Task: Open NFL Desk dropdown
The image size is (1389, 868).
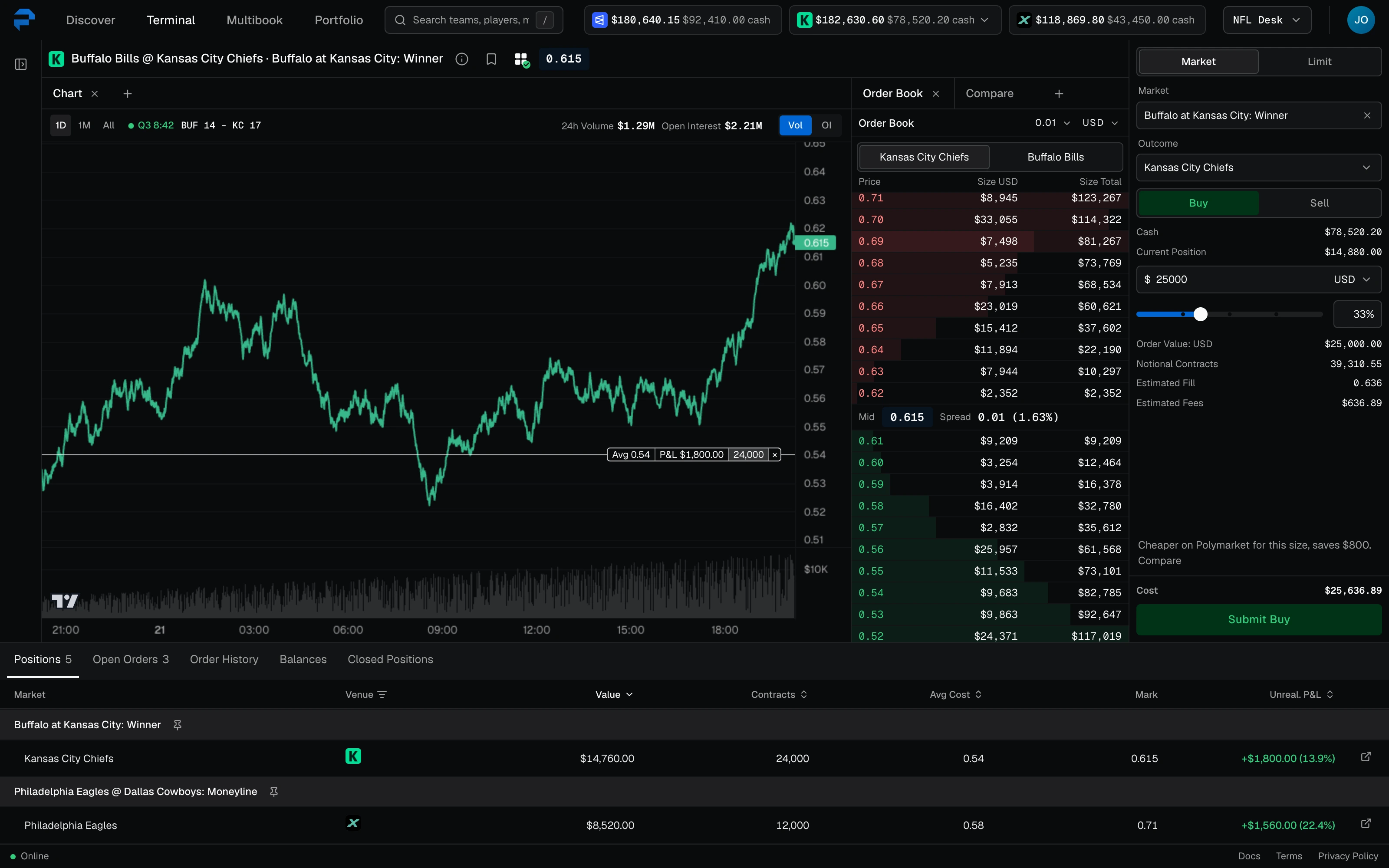Action: (1267, 20)
